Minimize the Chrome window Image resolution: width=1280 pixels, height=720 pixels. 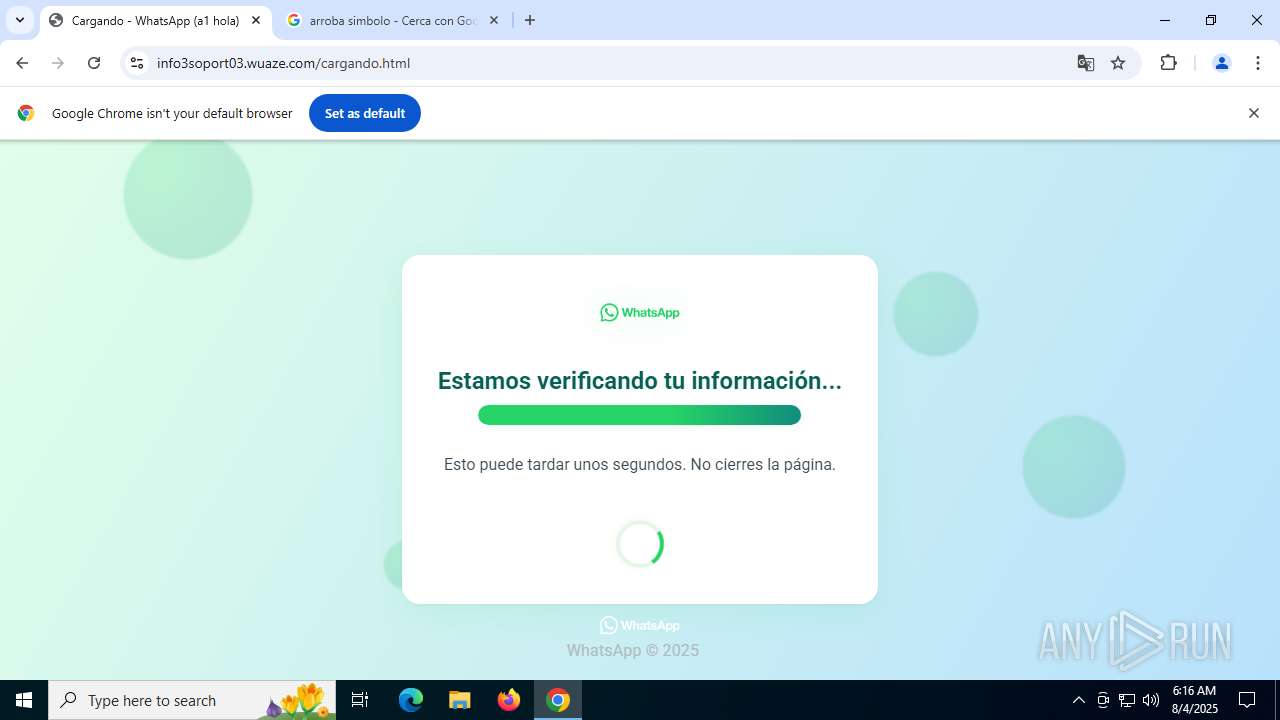click(1165, 20)
